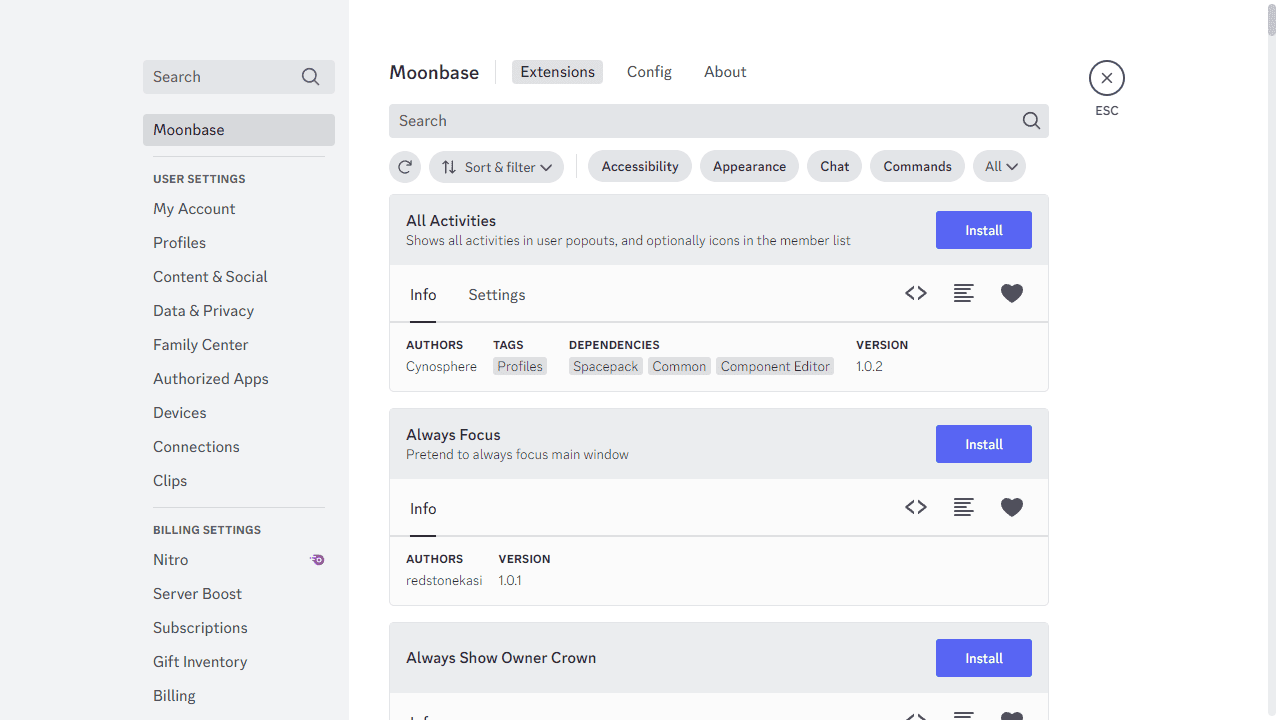1280x720 pixels.
Task: Toggle the Chat tag filter
Action: [x=835, y=166]
